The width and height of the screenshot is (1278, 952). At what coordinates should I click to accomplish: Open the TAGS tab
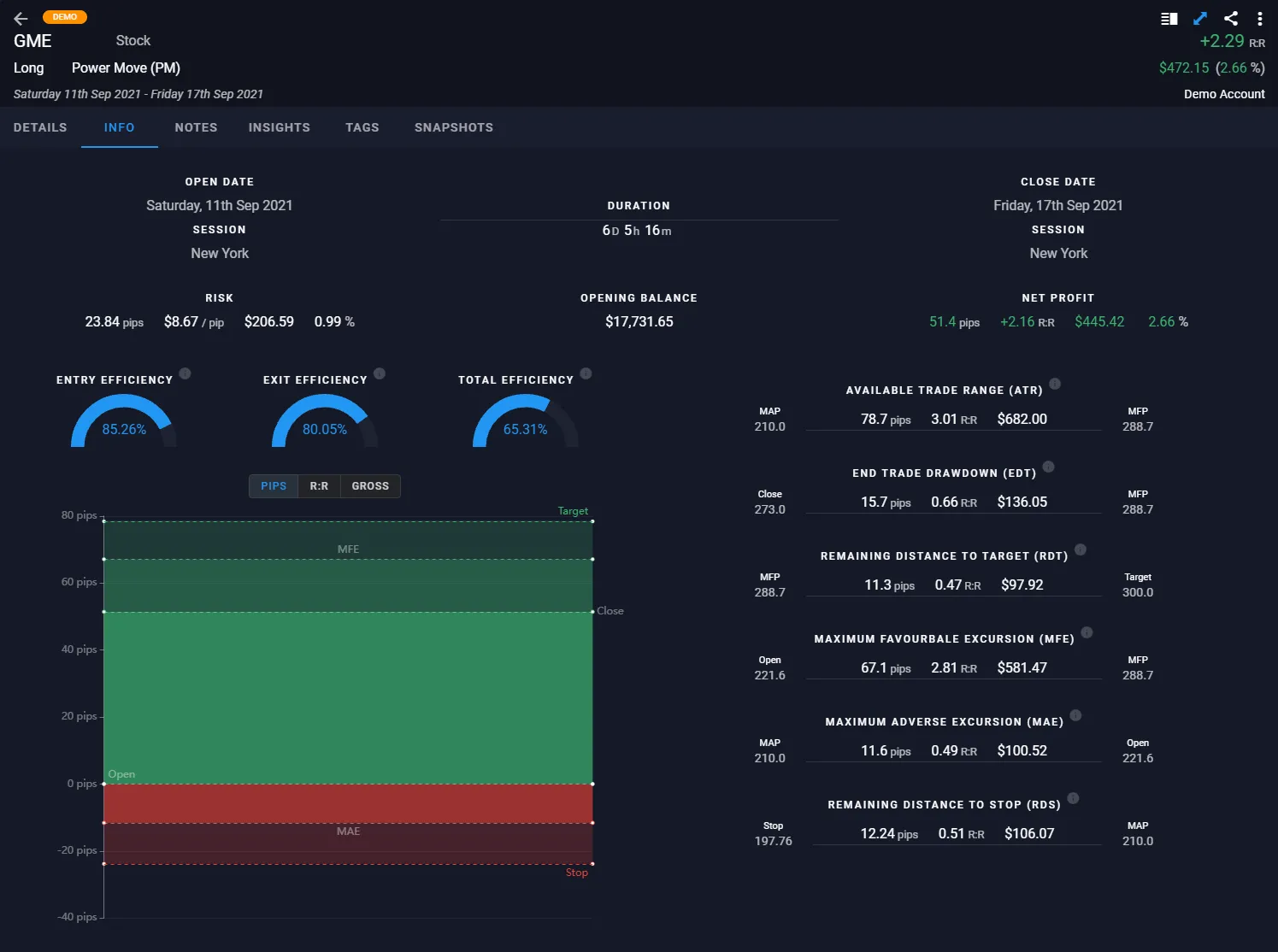[x=362, y=127]
